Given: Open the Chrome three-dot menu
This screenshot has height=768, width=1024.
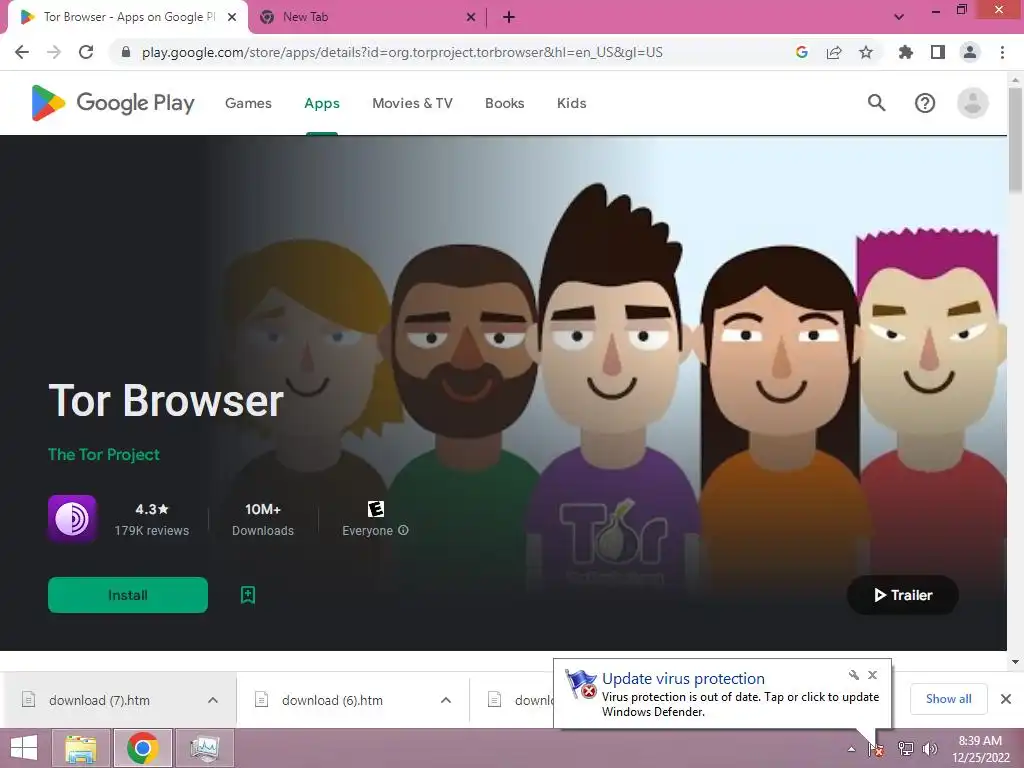Looking at the screenshot, I should coord(1002,52).
